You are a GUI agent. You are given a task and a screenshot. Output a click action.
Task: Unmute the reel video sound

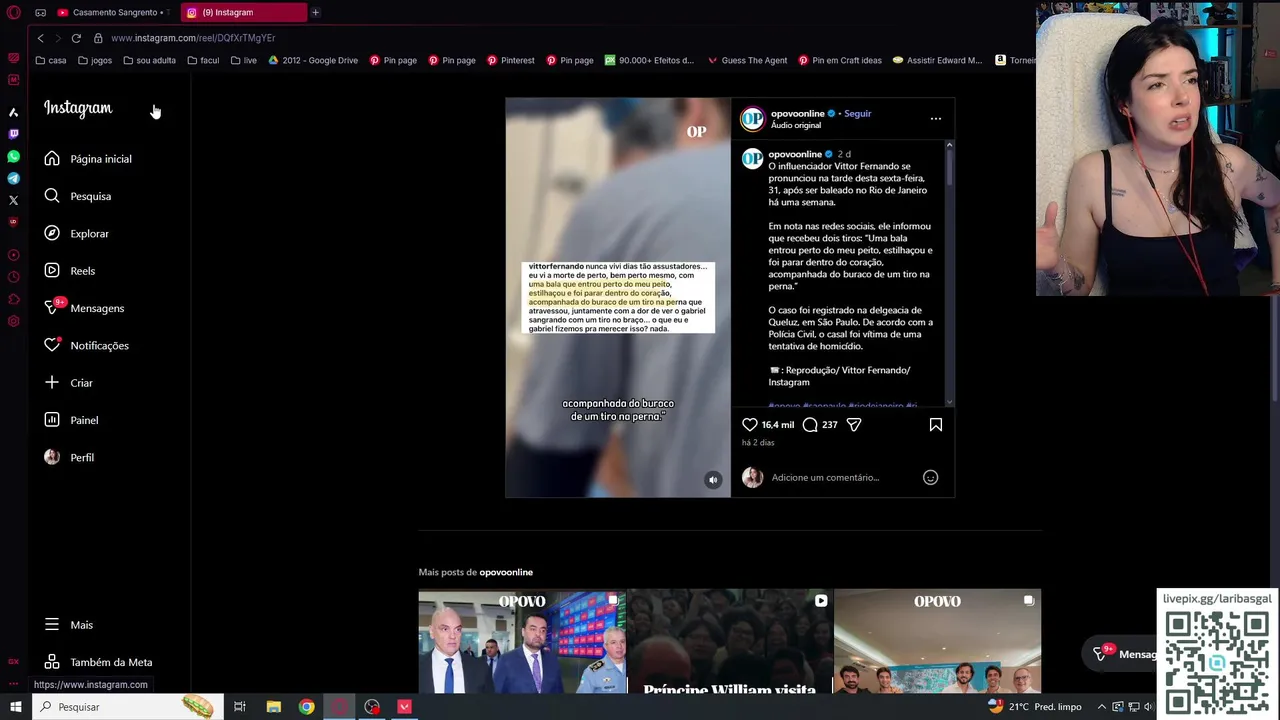[713, 480]
